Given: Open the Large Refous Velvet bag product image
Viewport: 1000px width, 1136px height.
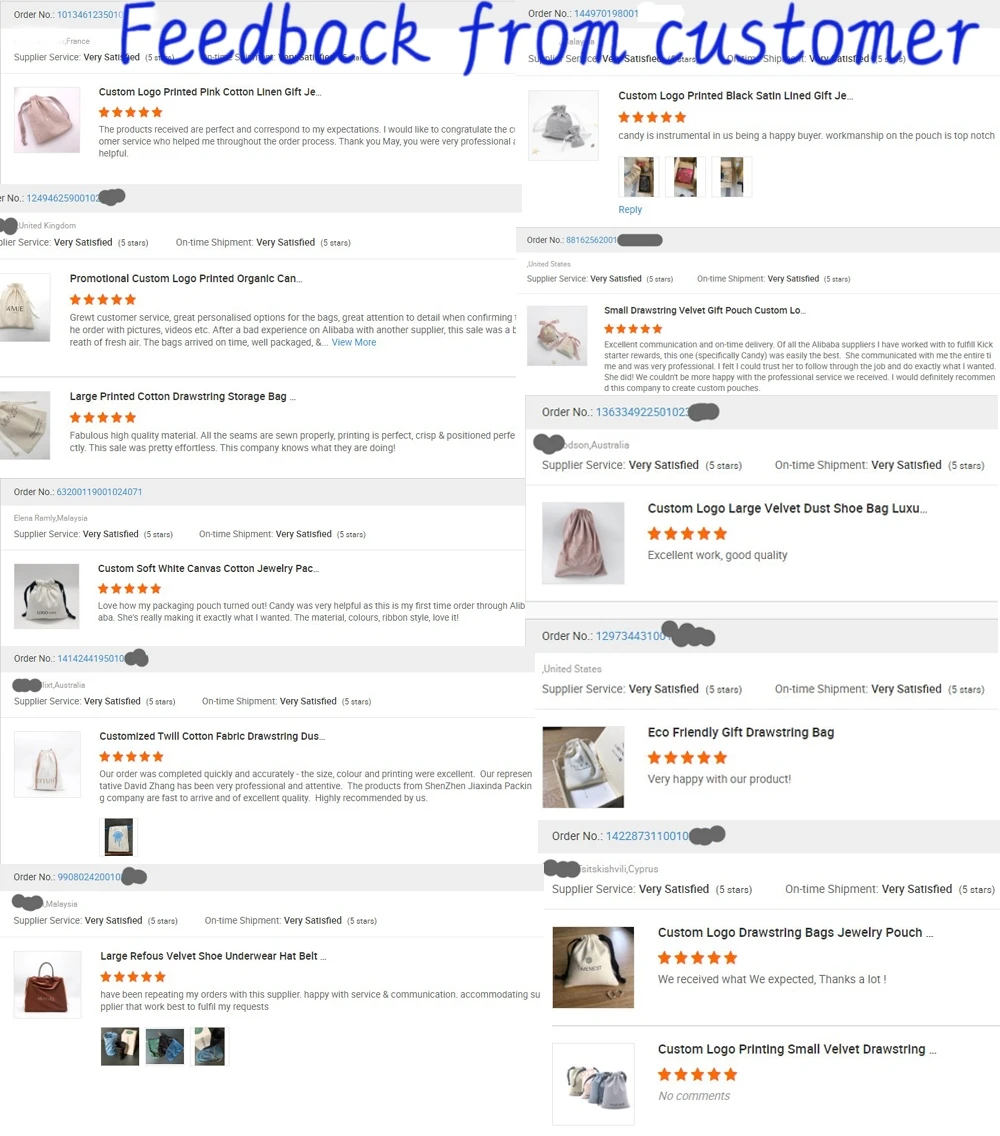Looking at the screenshot, I should click(48, 985).
